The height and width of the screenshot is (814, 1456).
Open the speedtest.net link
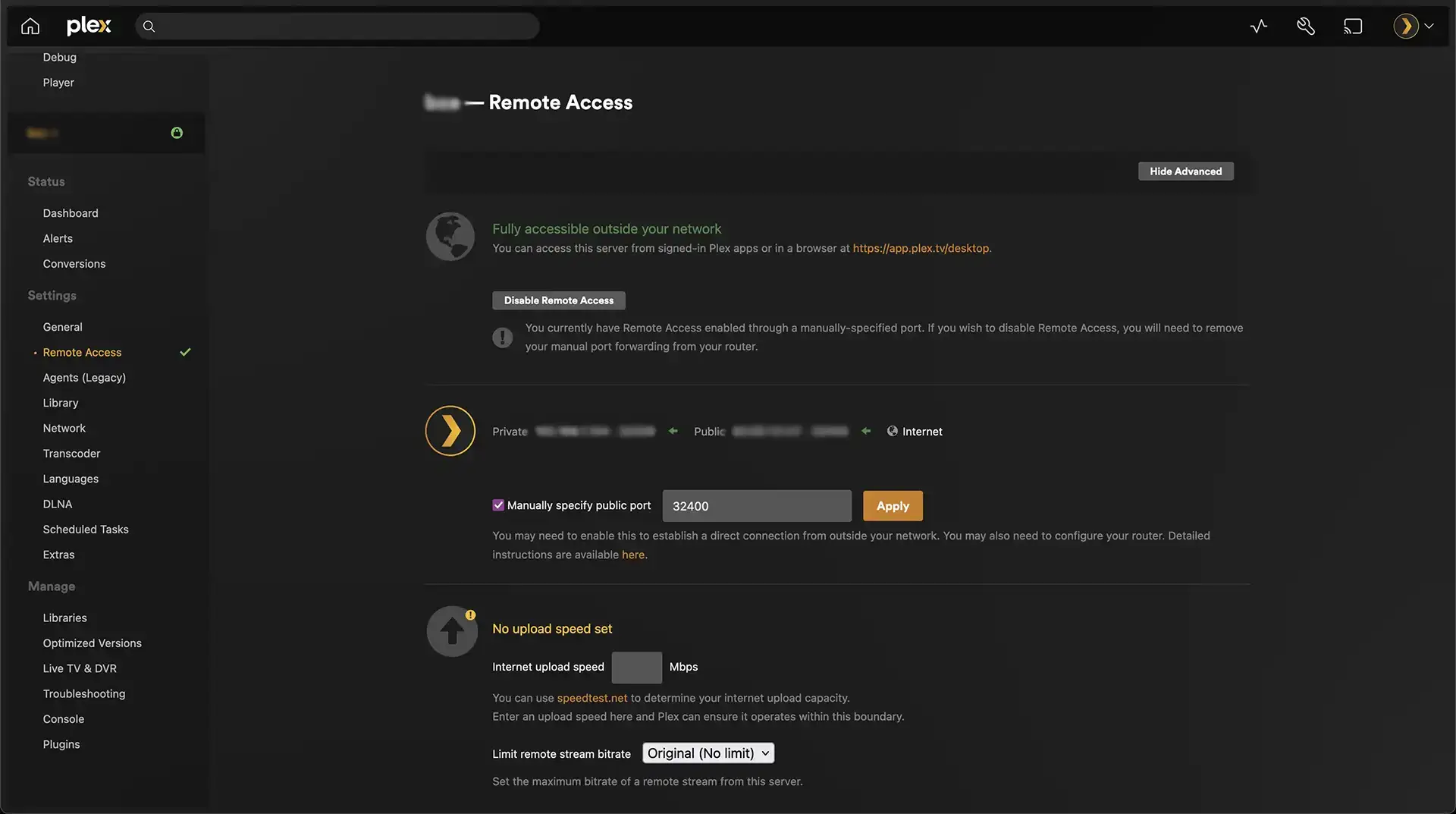[591, 697]
